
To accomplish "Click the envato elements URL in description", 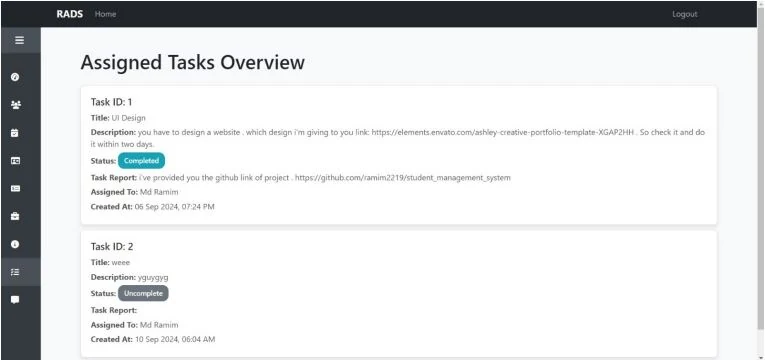I will [x=503, y=132].
